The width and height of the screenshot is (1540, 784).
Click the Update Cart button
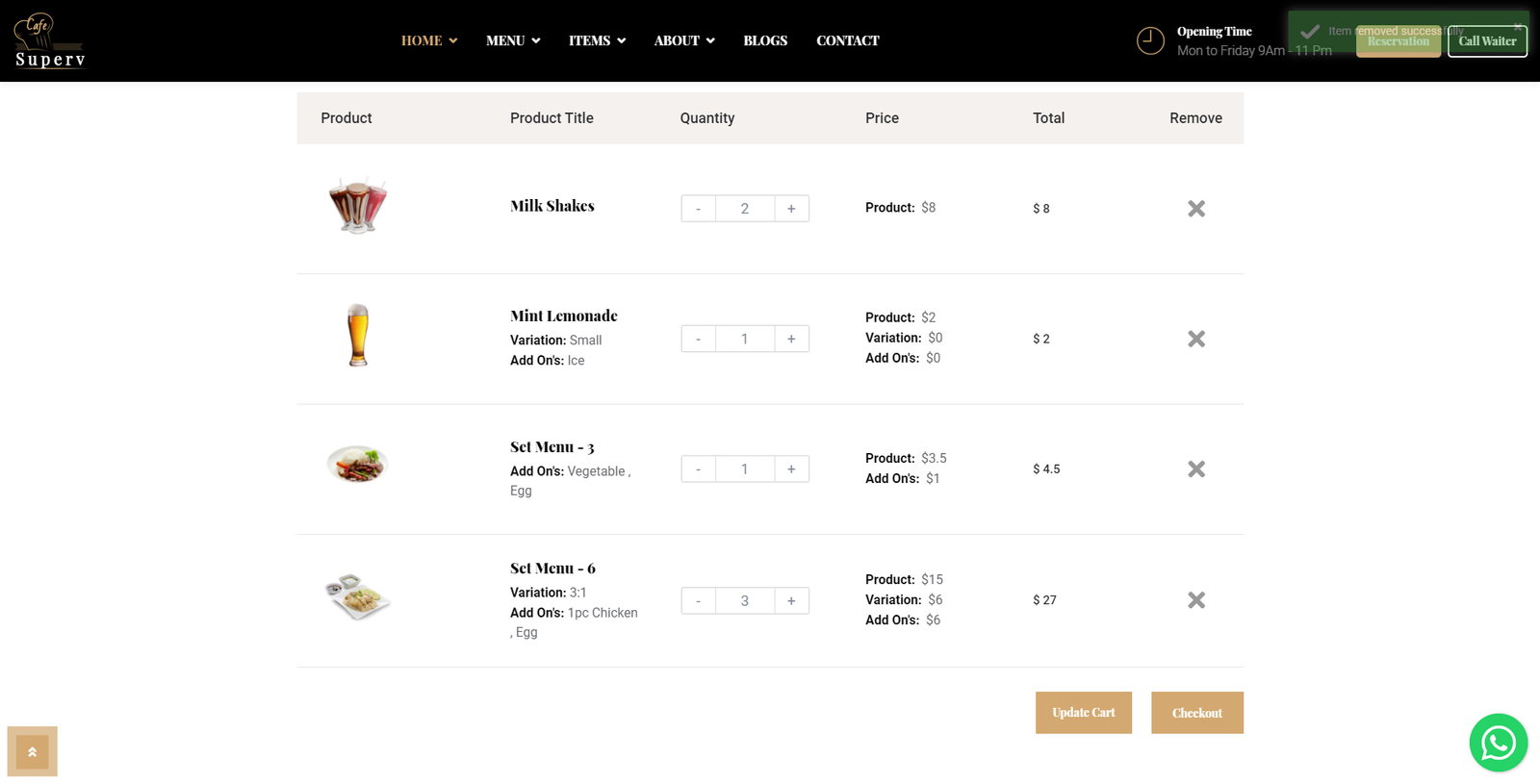tap(1083, 713)
